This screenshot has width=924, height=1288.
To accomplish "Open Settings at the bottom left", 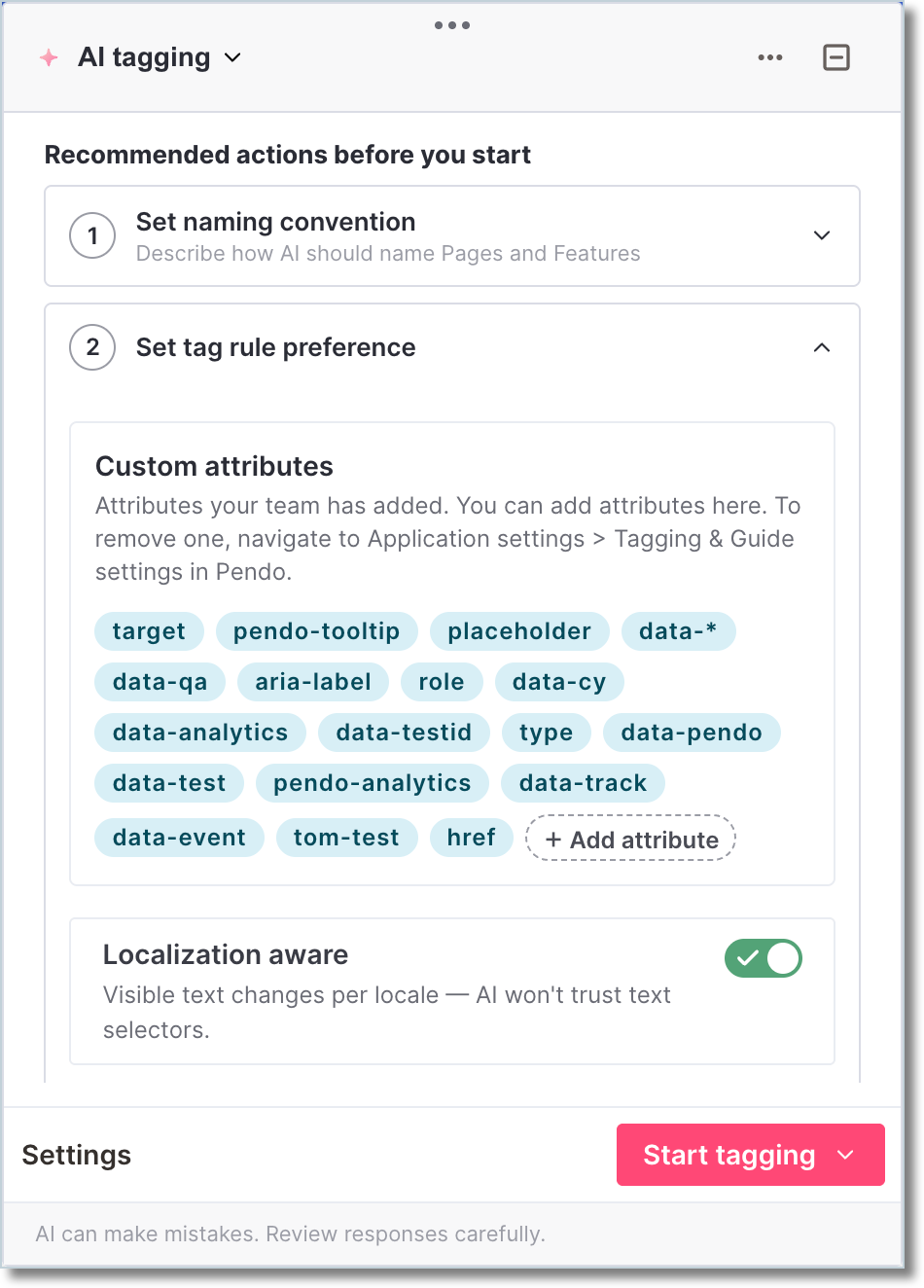I will pyautogui.click(x=77, y=1155).
